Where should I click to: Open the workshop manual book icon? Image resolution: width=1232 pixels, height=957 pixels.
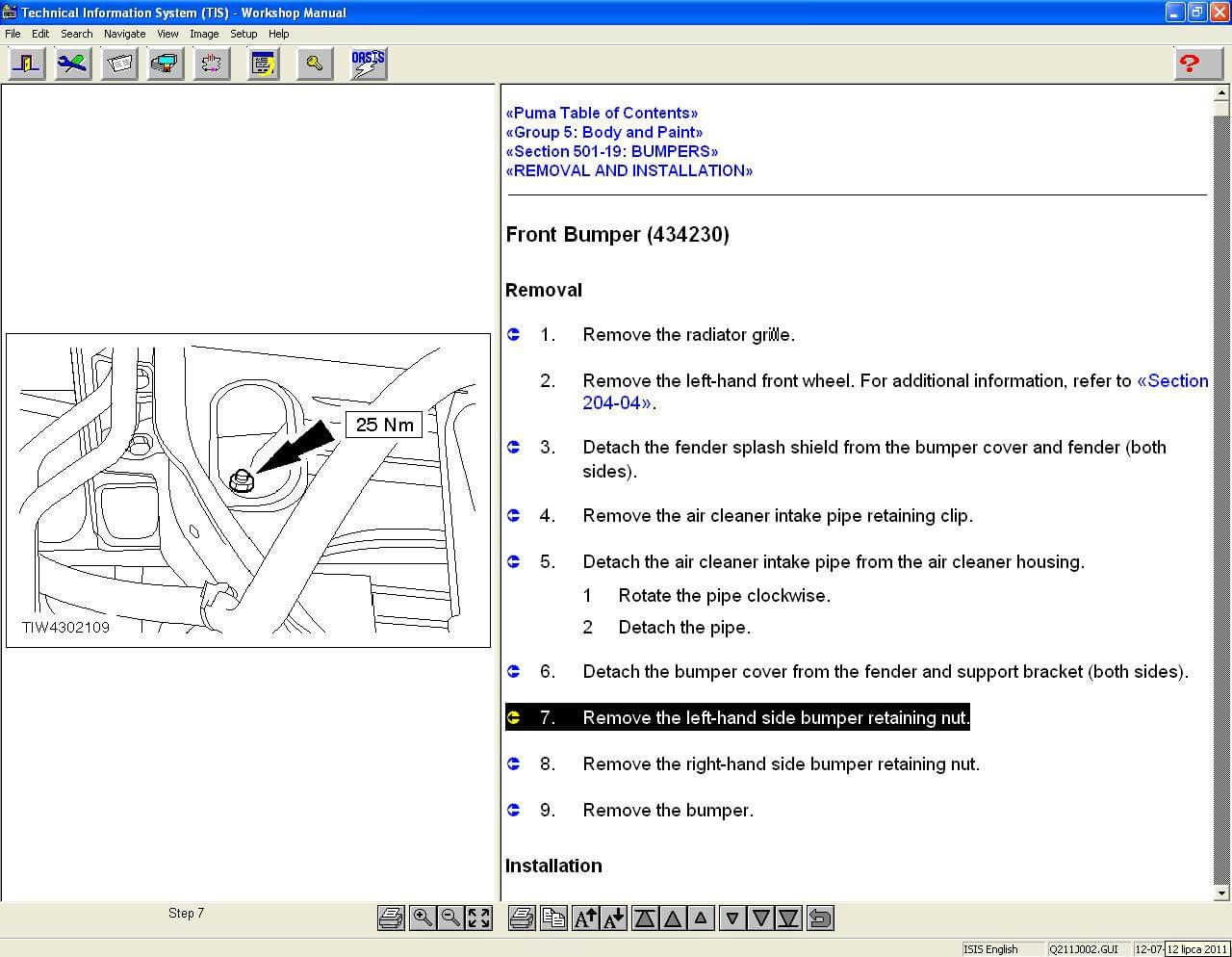pos(119,64)
